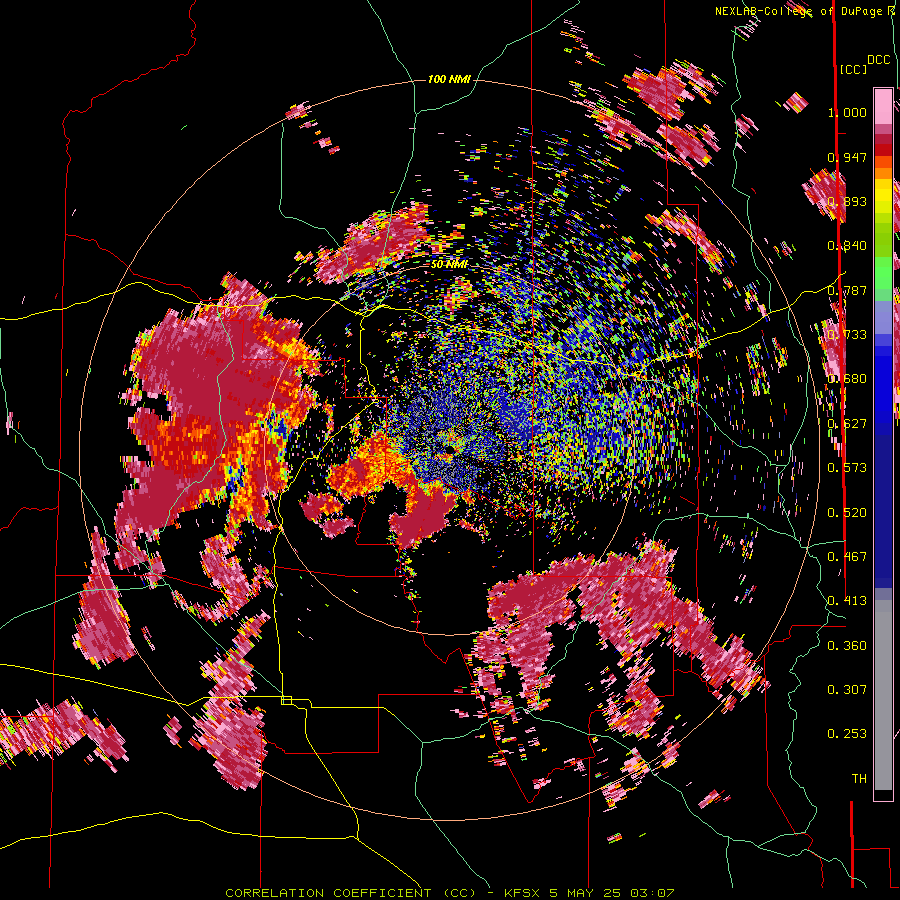Image resolution: width=900 pixels, height=900 pixels.
Task: Pick the light pink top segment of color bar
Action: tap(883, 106)
